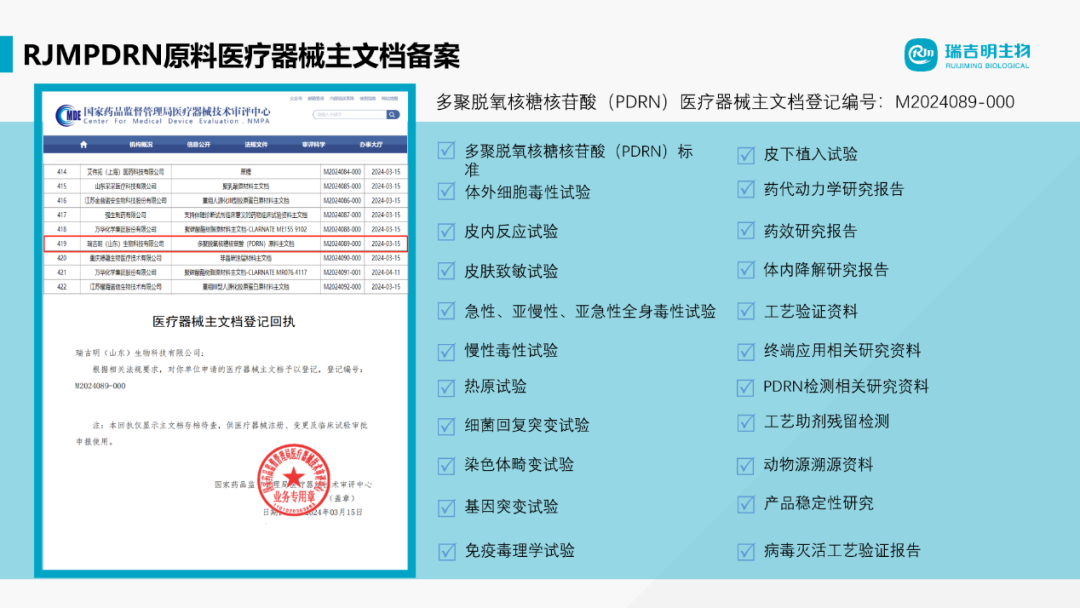This screenshot has height=608, width=1080.
Task: Click the registration number M2024089-000 in the heading
Action: (955, 102)
